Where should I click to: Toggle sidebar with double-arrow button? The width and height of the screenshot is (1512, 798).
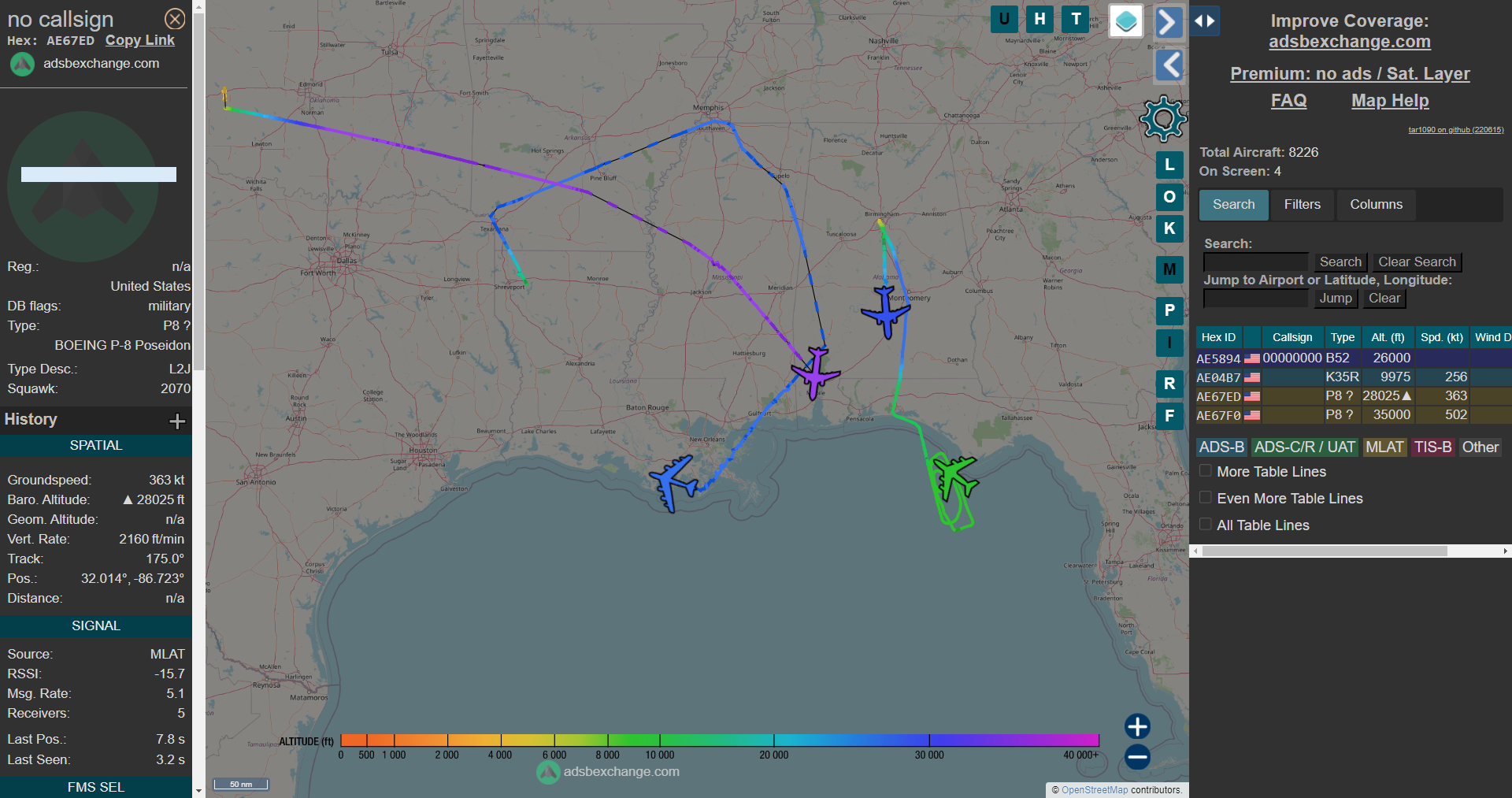coord(1205,21)
